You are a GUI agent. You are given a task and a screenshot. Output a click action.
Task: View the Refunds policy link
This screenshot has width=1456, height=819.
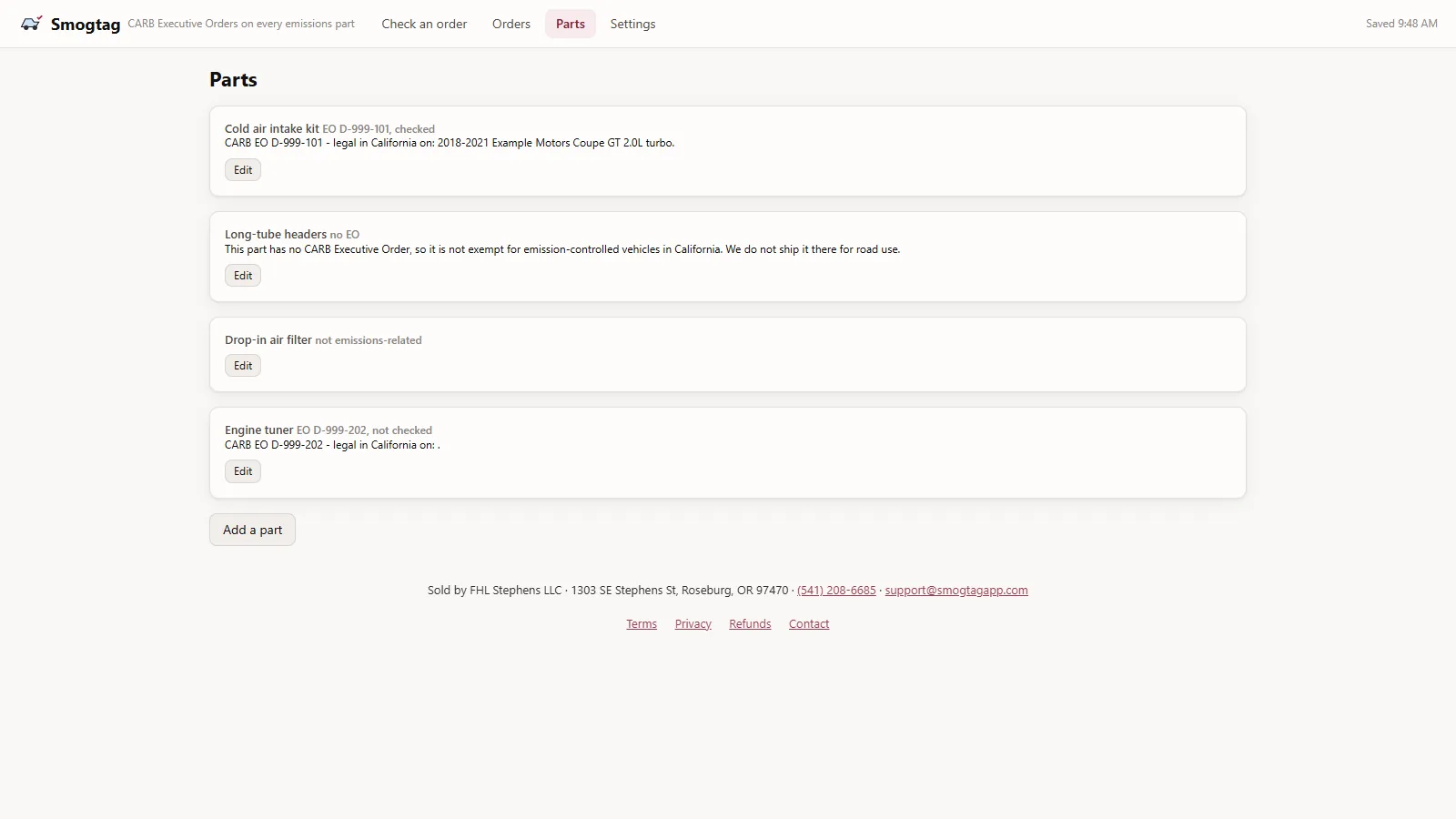(750, 623)
